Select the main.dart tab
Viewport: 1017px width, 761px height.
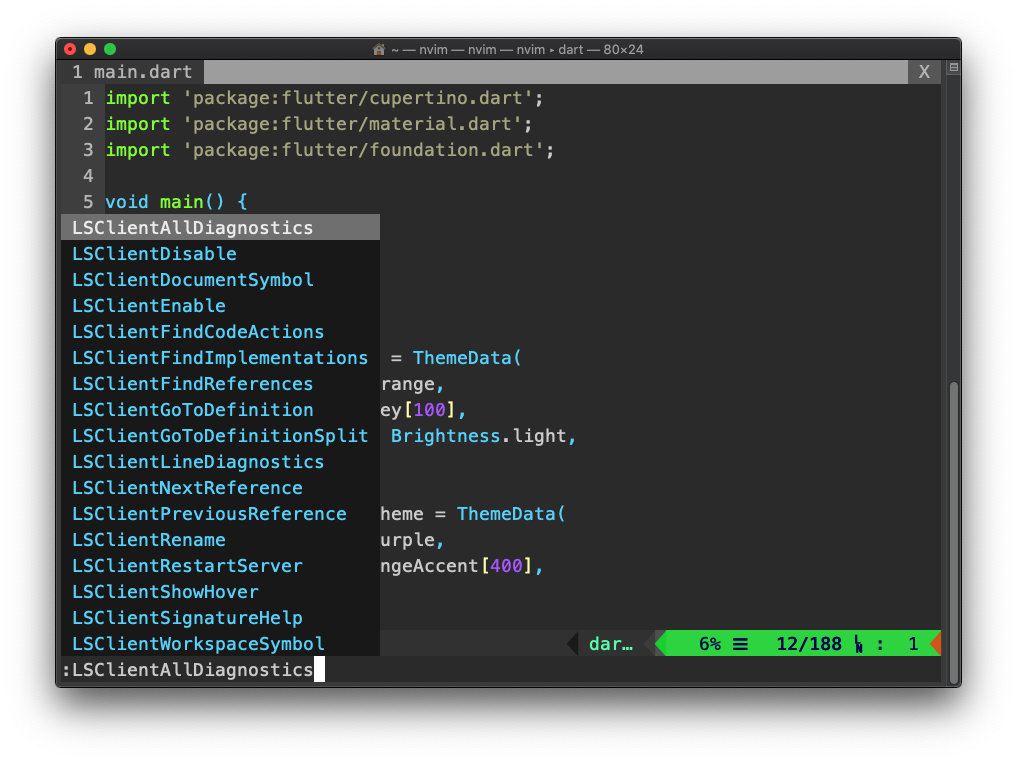point(132,72)
